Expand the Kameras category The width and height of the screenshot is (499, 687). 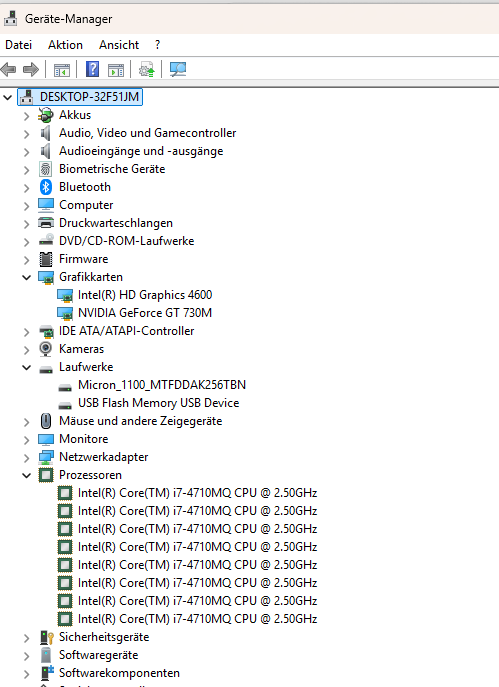(26, 350)
